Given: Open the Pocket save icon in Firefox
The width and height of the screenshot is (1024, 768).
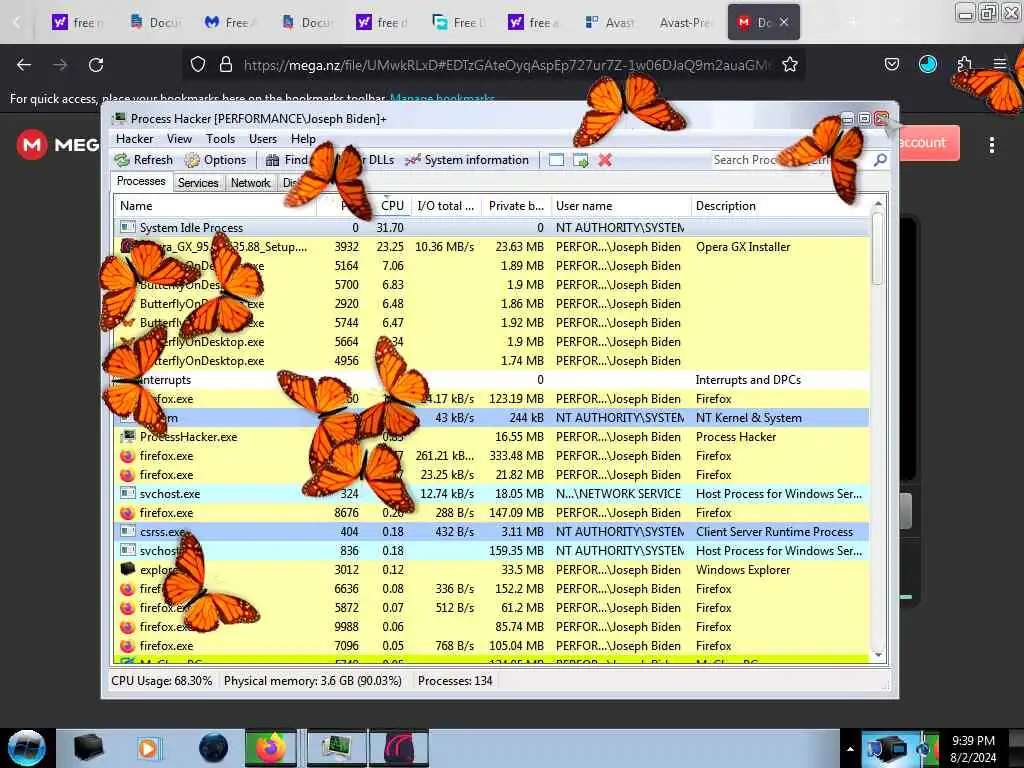Looking at the screenshot, I should (891, 64).
